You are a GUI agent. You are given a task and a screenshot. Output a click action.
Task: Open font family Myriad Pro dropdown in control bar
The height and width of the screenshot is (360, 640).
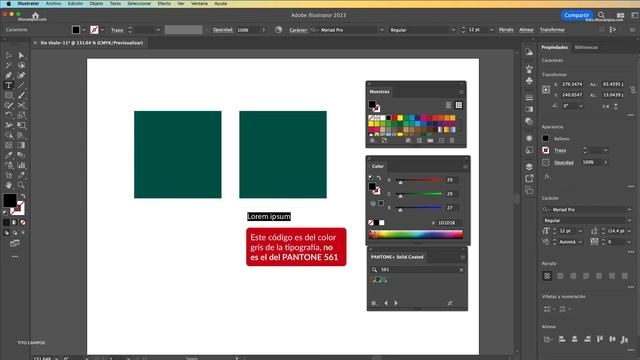coord(382,30)
